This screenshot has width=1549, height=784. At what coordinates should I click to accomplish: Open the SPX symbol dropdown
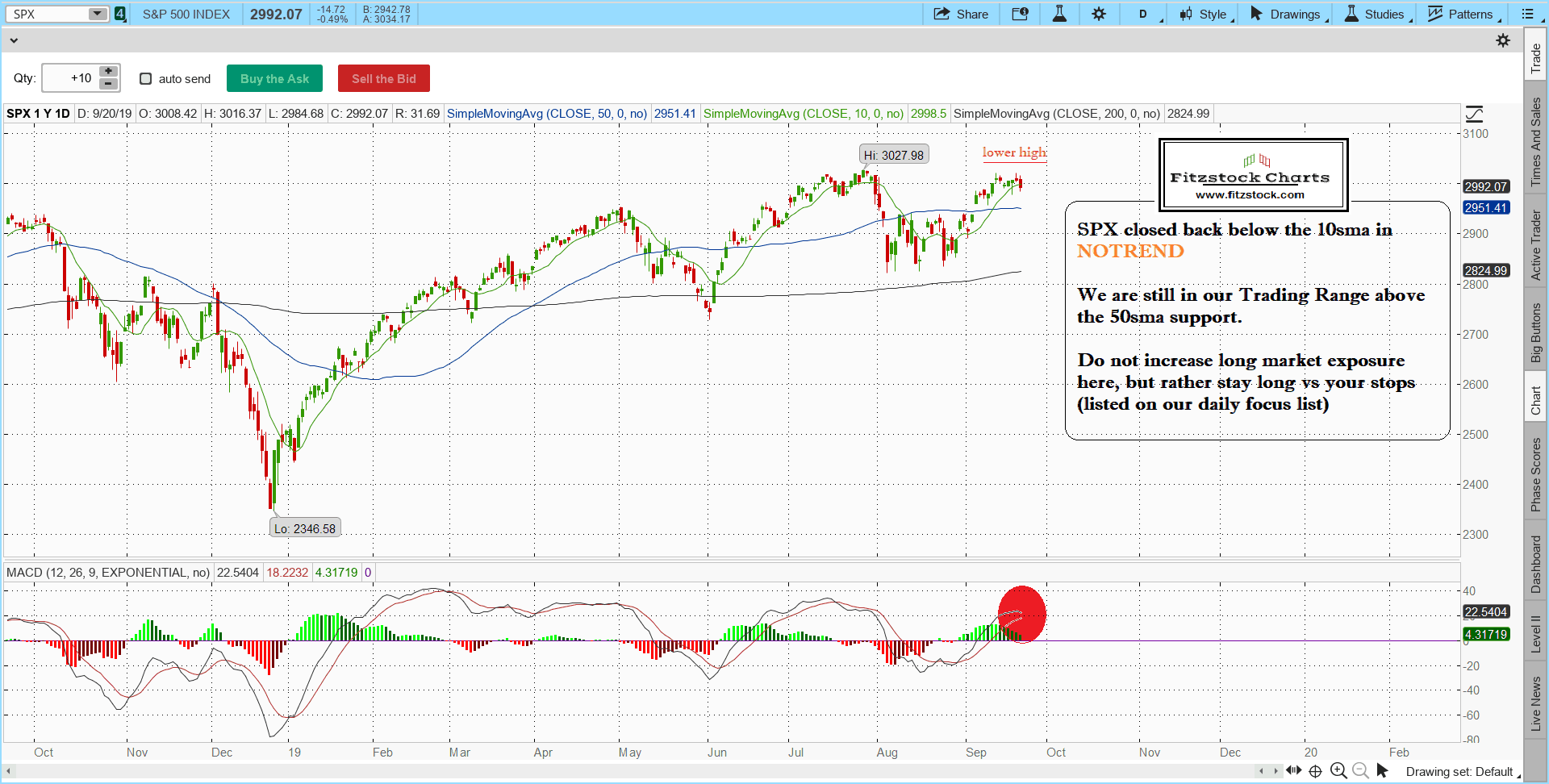(x=97, y=14)
